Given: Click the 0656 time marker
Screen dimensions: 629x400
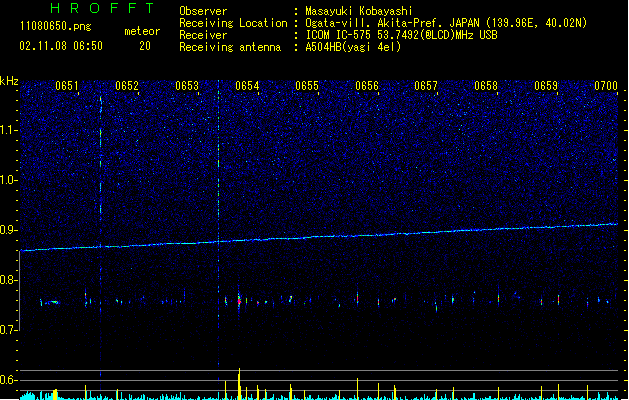Looking at the screenshot, I should [x=367, y=86].
